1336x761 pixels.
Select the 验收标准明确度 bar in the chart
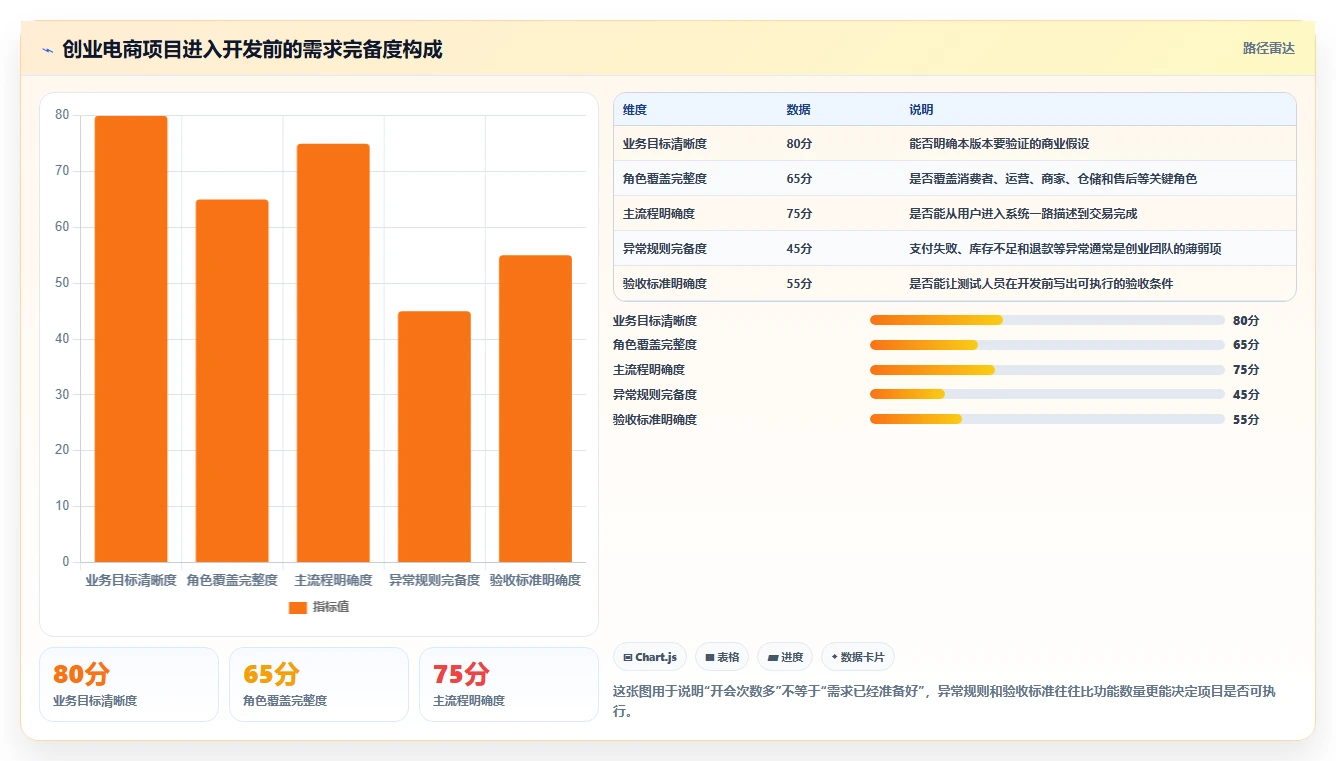click(x=535, y=409)
